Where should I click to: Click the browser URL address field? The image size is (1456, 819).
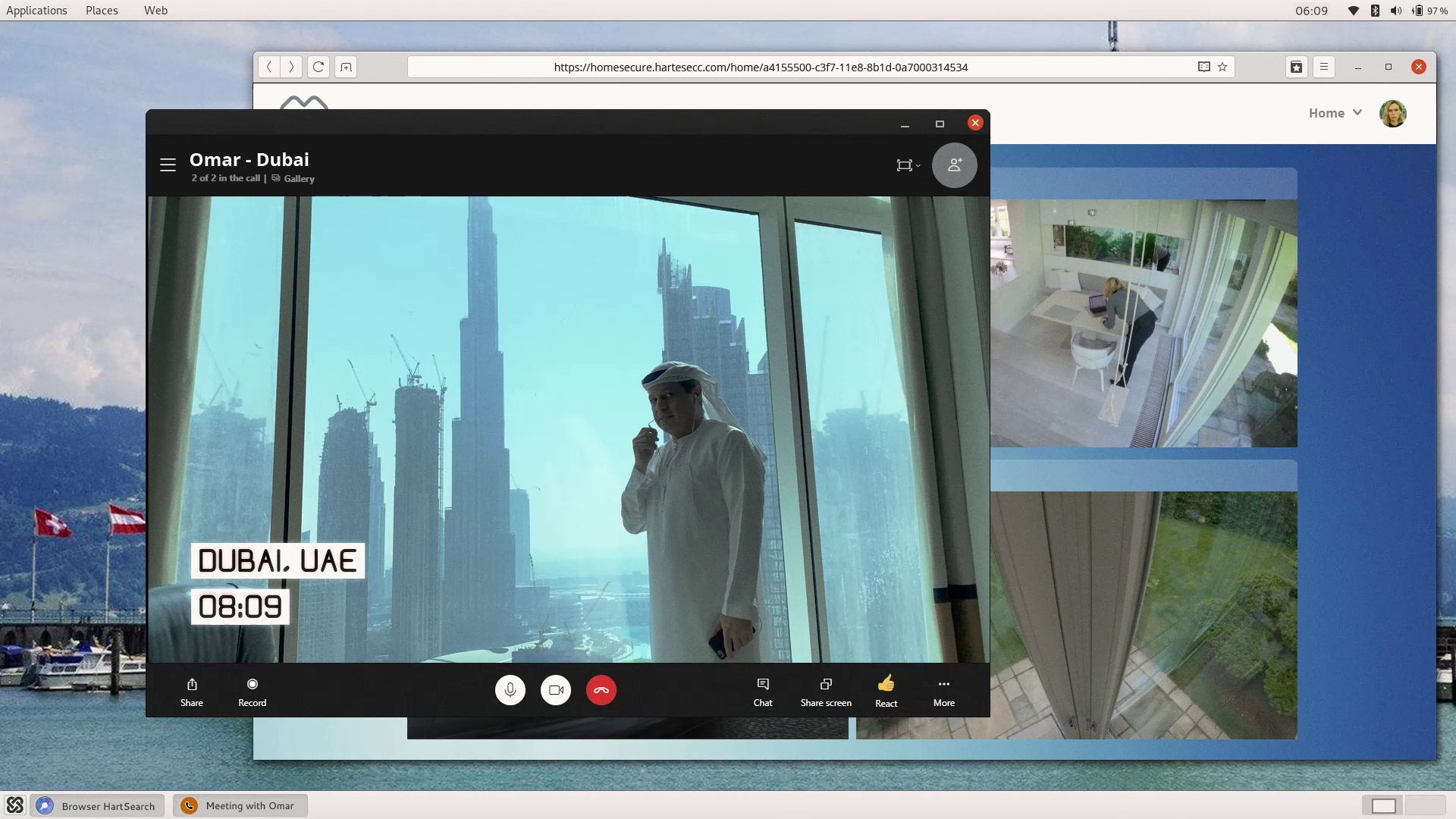tap(761, 67)
